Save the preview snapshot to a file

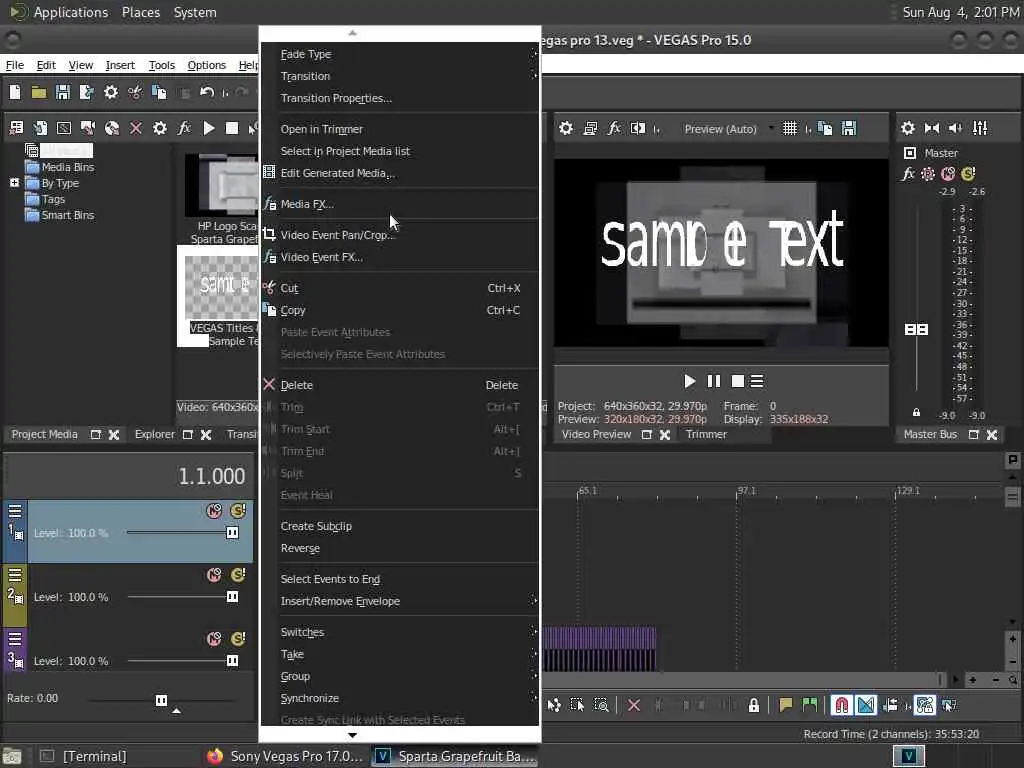tap(849, 129)
